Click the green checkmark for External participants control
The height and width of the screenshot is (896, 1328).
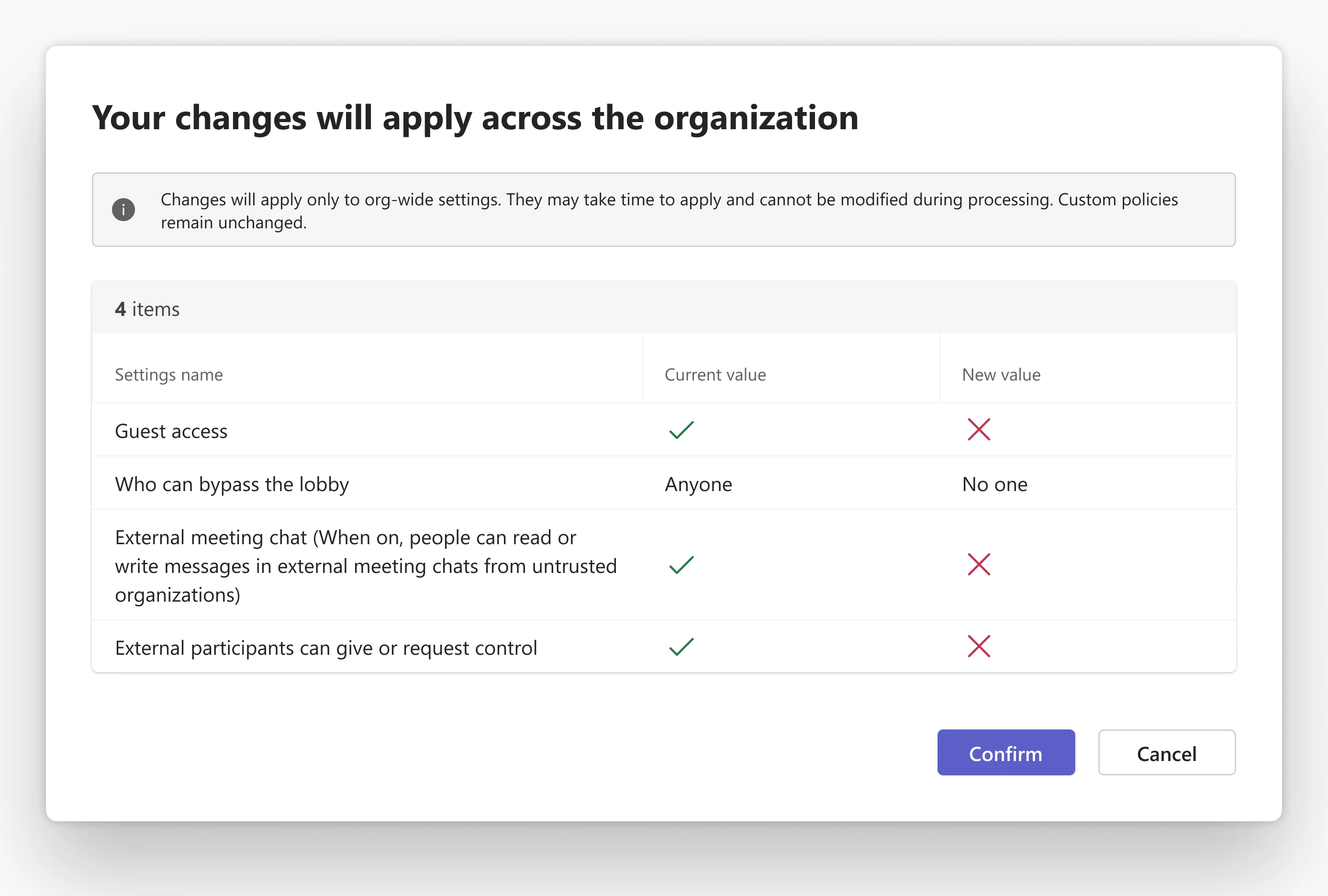[681, 647]
